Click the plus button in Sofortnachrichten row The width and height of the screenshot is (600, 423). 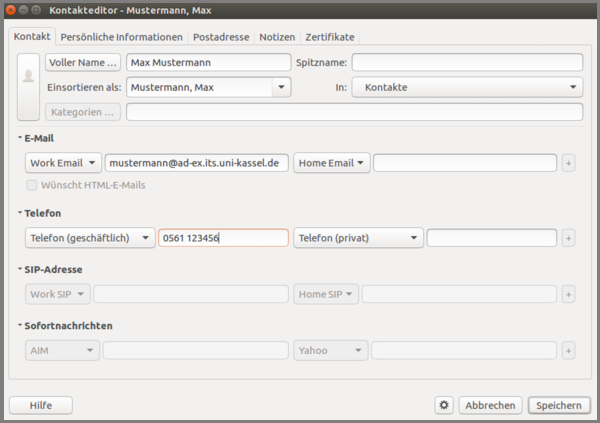pyautogui.click(x=569, y=351)
